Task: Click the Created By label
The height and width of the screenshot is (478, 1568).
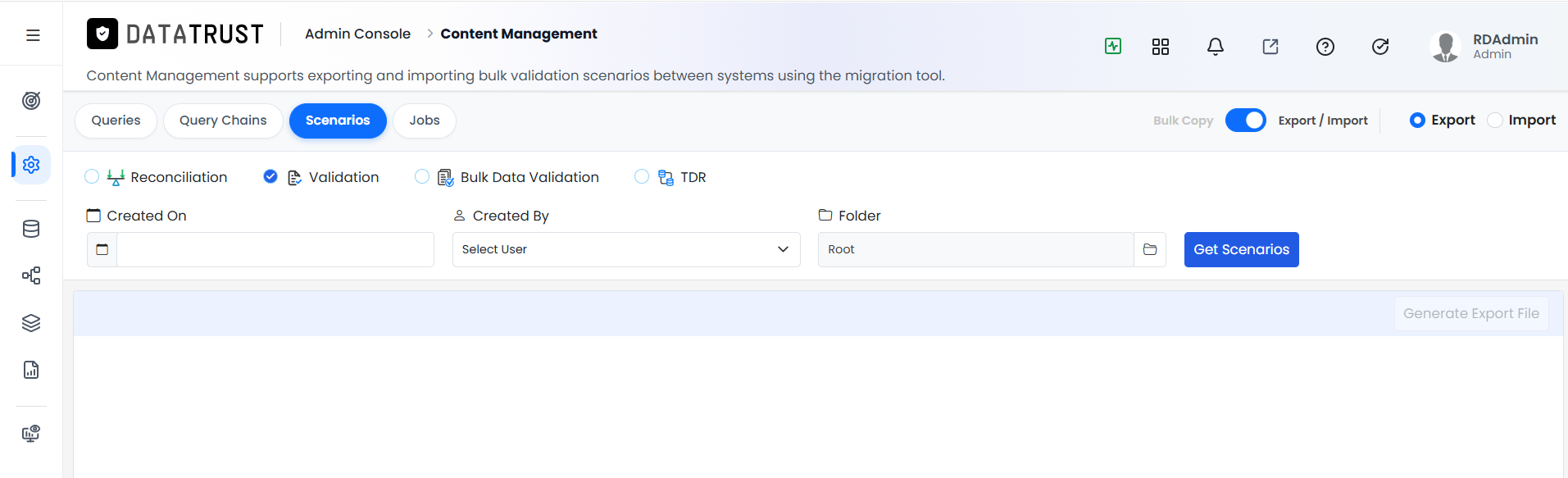Action: pos(511,216)
